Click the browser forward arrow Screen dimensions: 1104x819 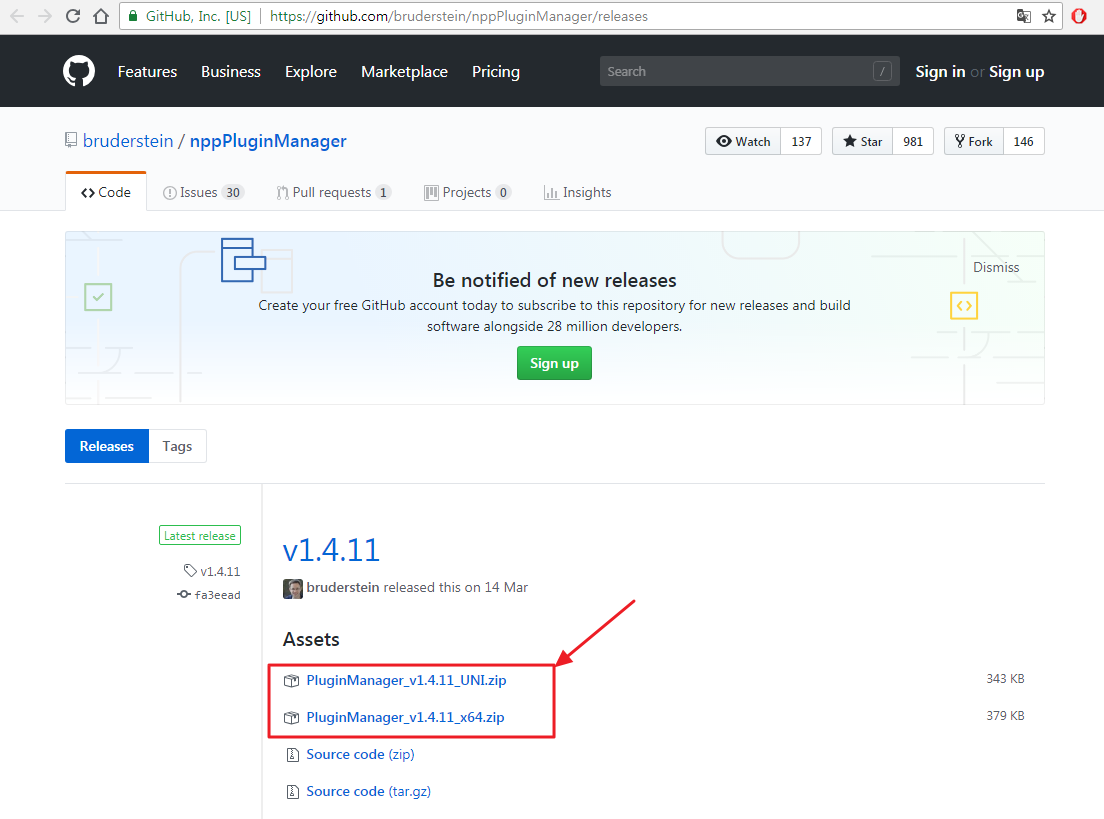(45, 16)
